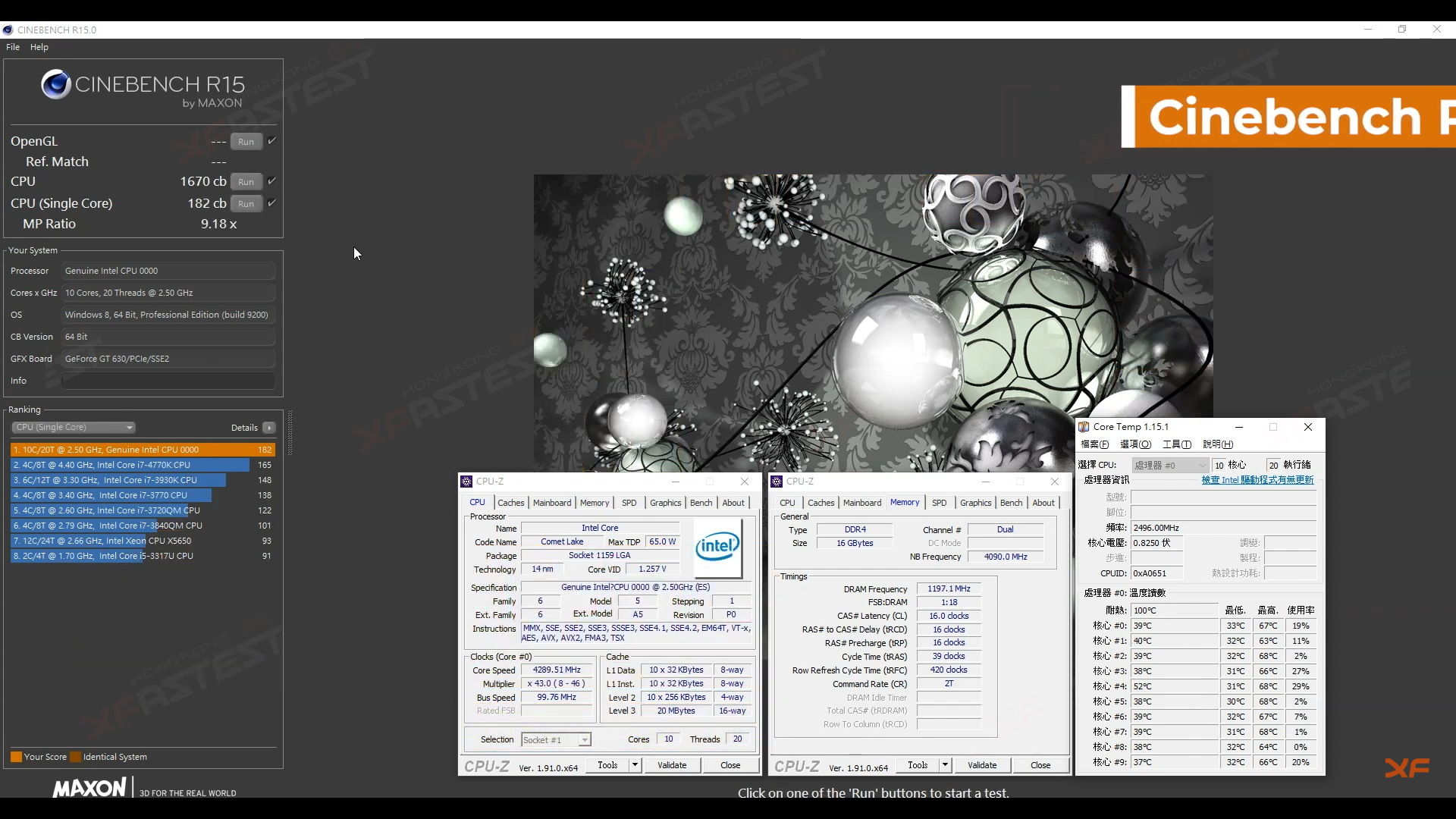
Task: Toggle the CPU test checkbox
Action: point(271,181)
